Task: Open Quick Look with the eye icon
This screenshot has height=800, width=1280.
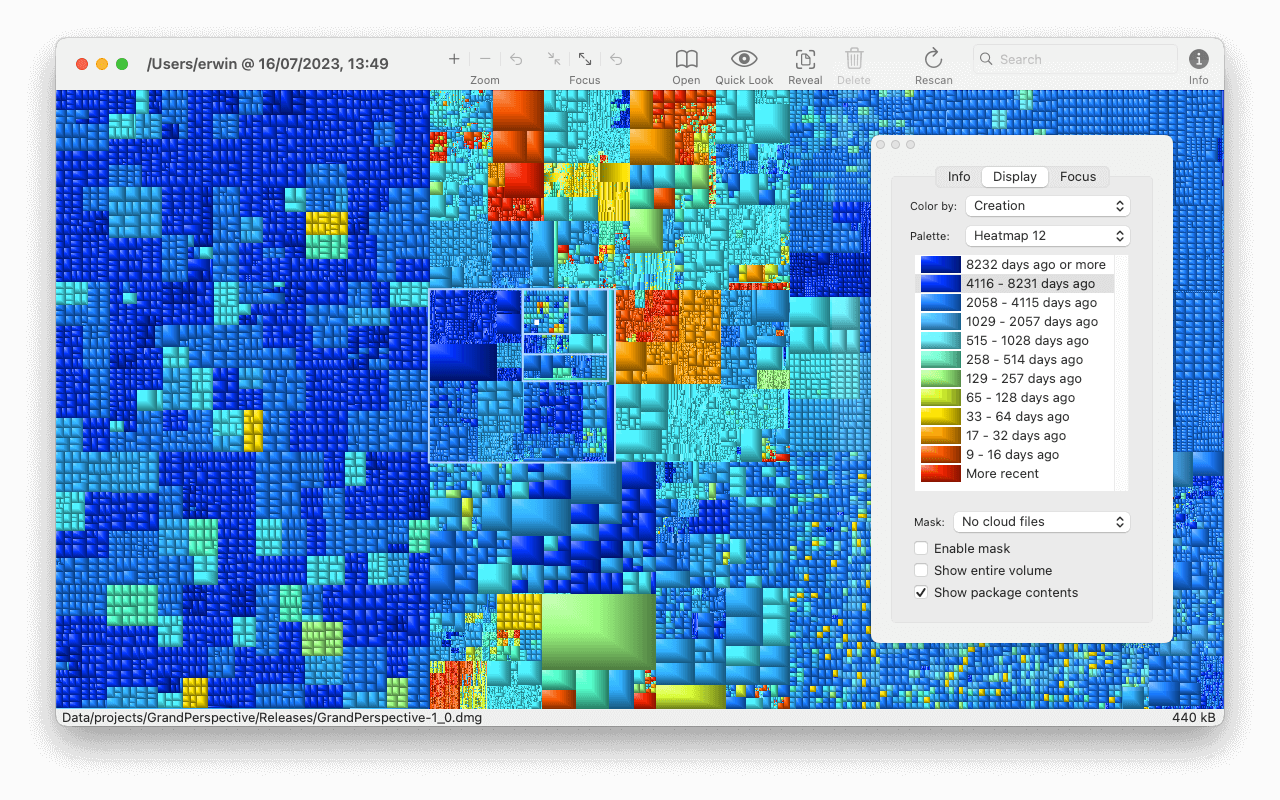Action: (744, 59)
